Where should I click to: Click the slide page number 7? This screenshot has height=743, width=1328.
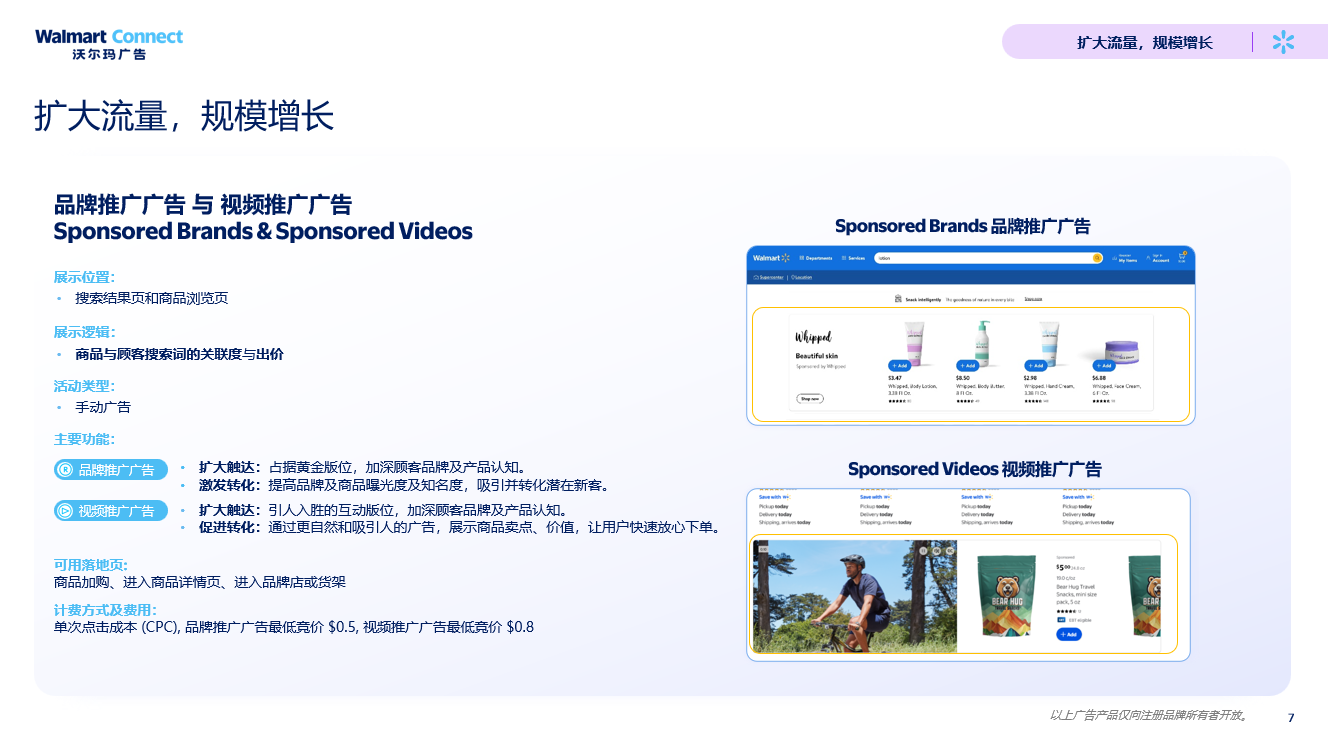click(1290, 718)
